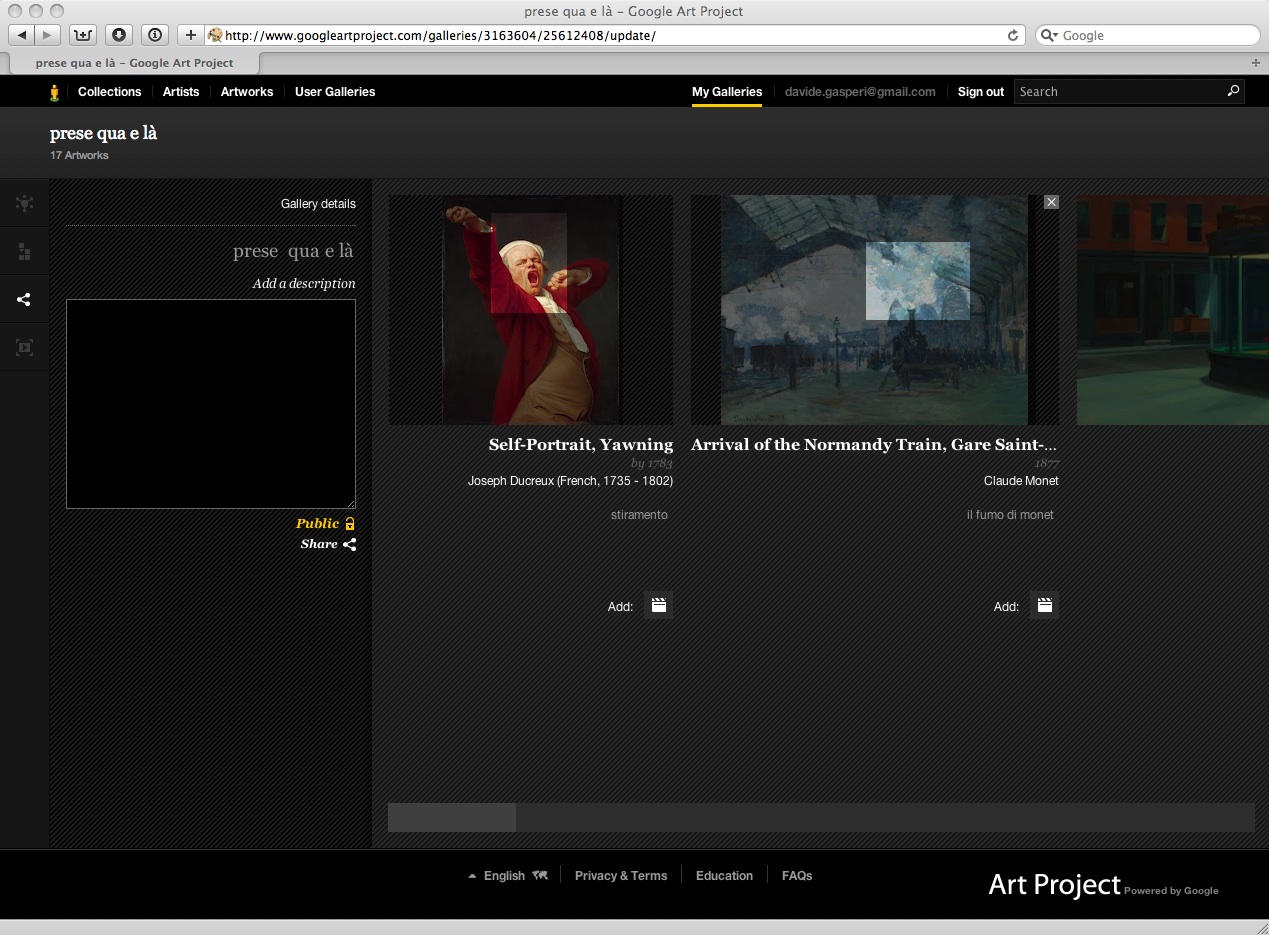Select the share icon in the left sidebar
The width and height of the screenshot is (1269, 935).
pyautogui.click(x=24, y=299)
